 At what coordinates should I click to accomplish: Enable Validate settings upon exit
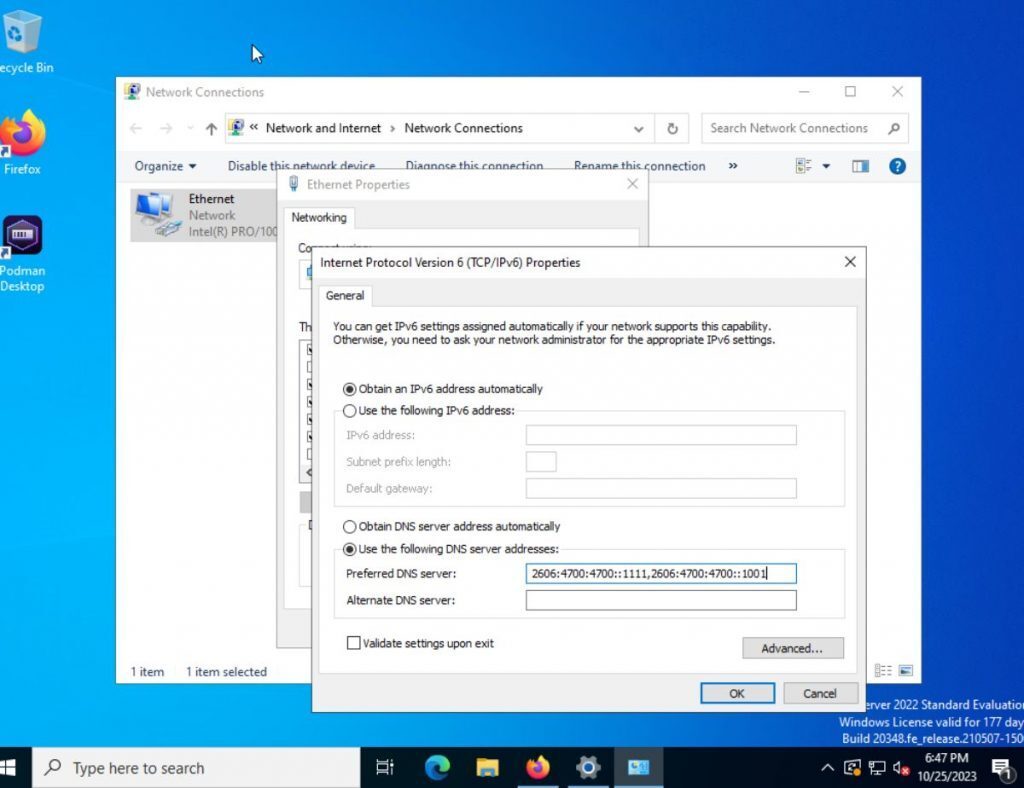(354, 643)
